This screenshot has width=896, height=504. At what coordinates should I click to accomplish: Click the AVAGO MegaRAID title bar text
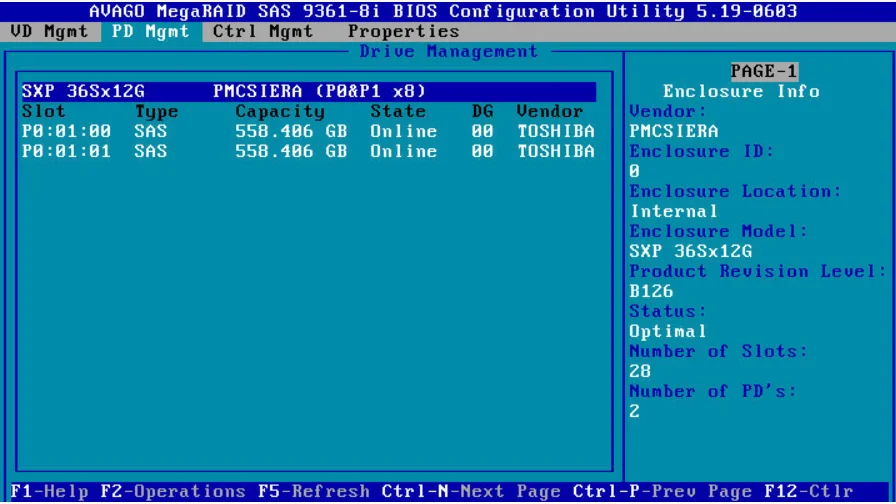(x=443, y=11)
